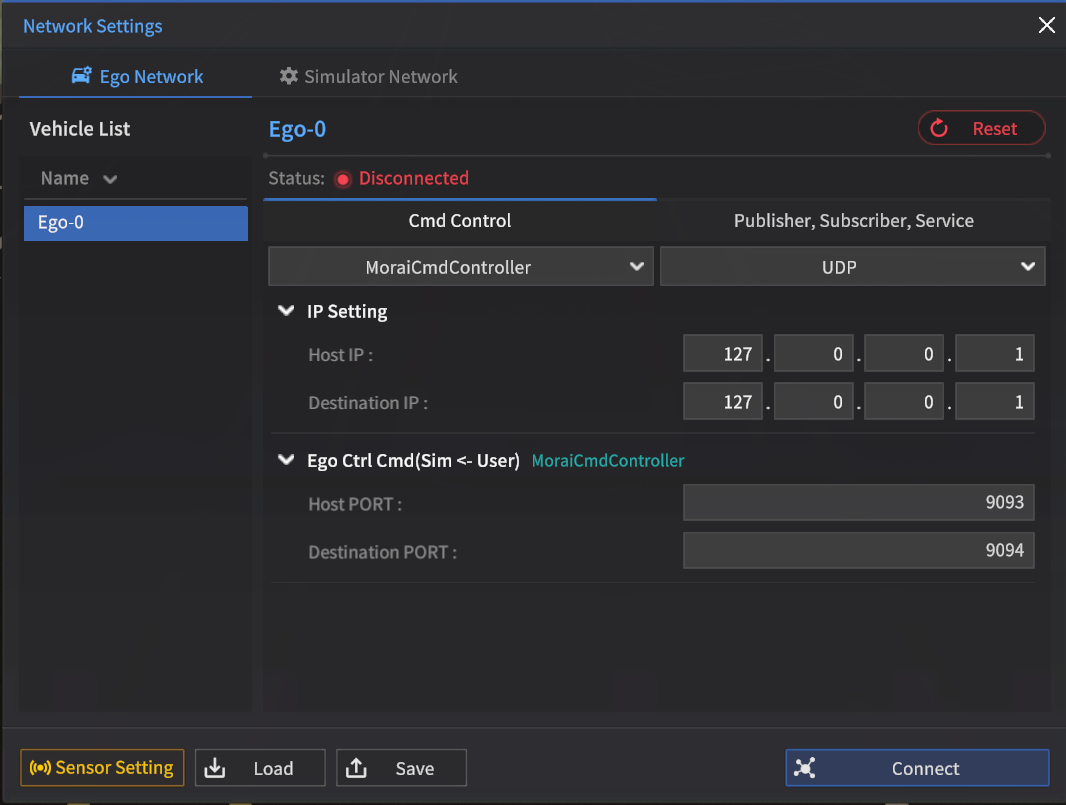This screenshot has height=805, width=1066.
Task: Close the Network Settings dialog
Action: (1046, 26)
